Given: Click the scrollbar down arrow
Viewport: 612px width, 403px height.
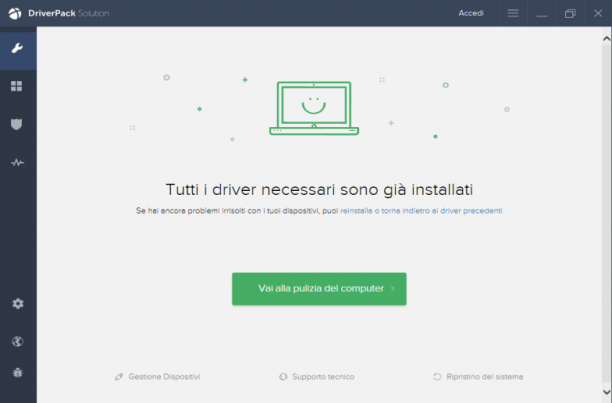Looking at the screenshot, I should [606, 392].
